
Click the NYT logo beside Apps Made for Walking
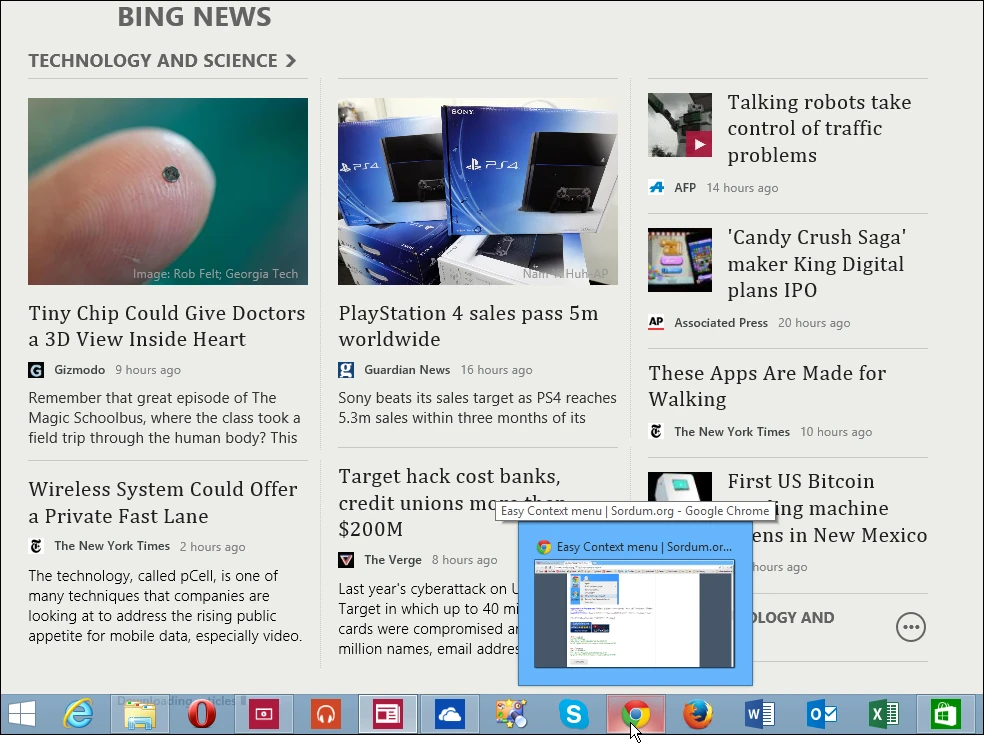656,432
